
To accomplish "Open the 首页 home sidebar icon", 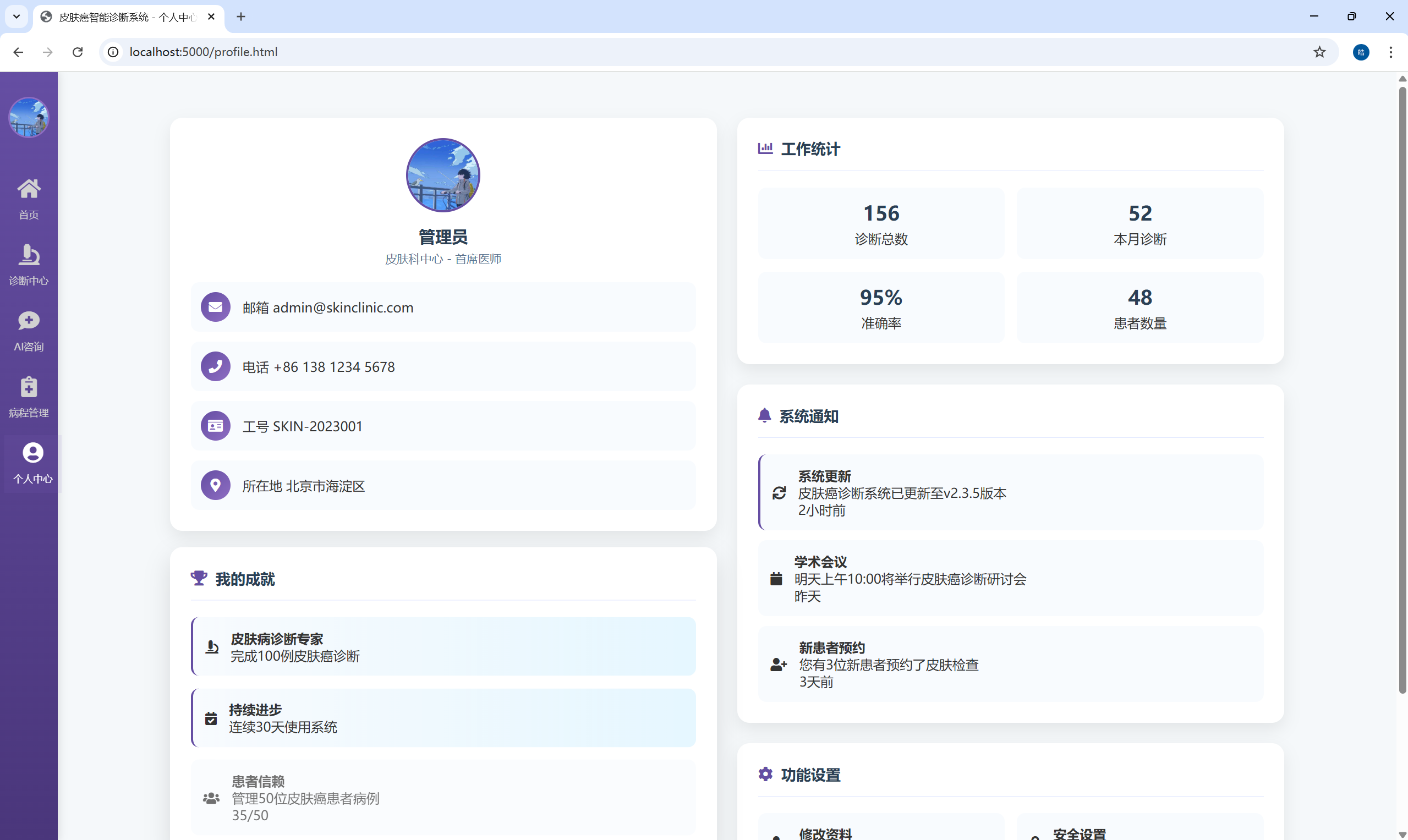I will (x=28, y=189).
